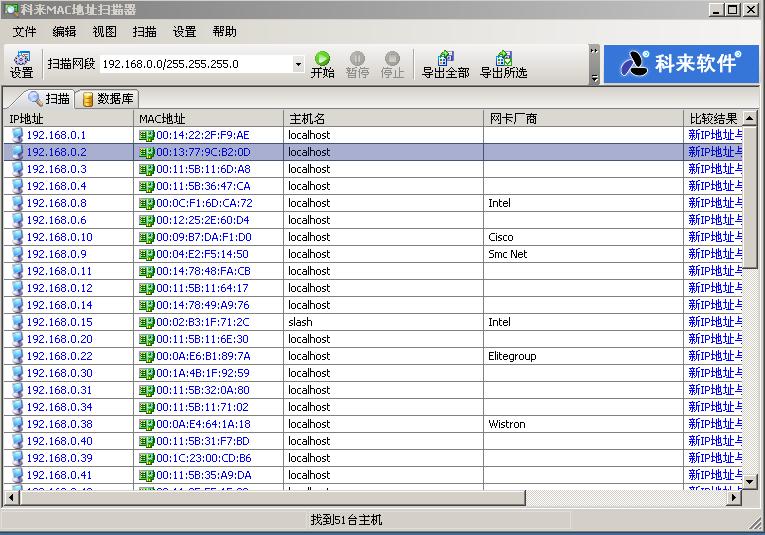Click the network card icon beside 00:09:B7:DA:F1:D0
This screenshot has width=765, height=535.
tap(146, 238)
